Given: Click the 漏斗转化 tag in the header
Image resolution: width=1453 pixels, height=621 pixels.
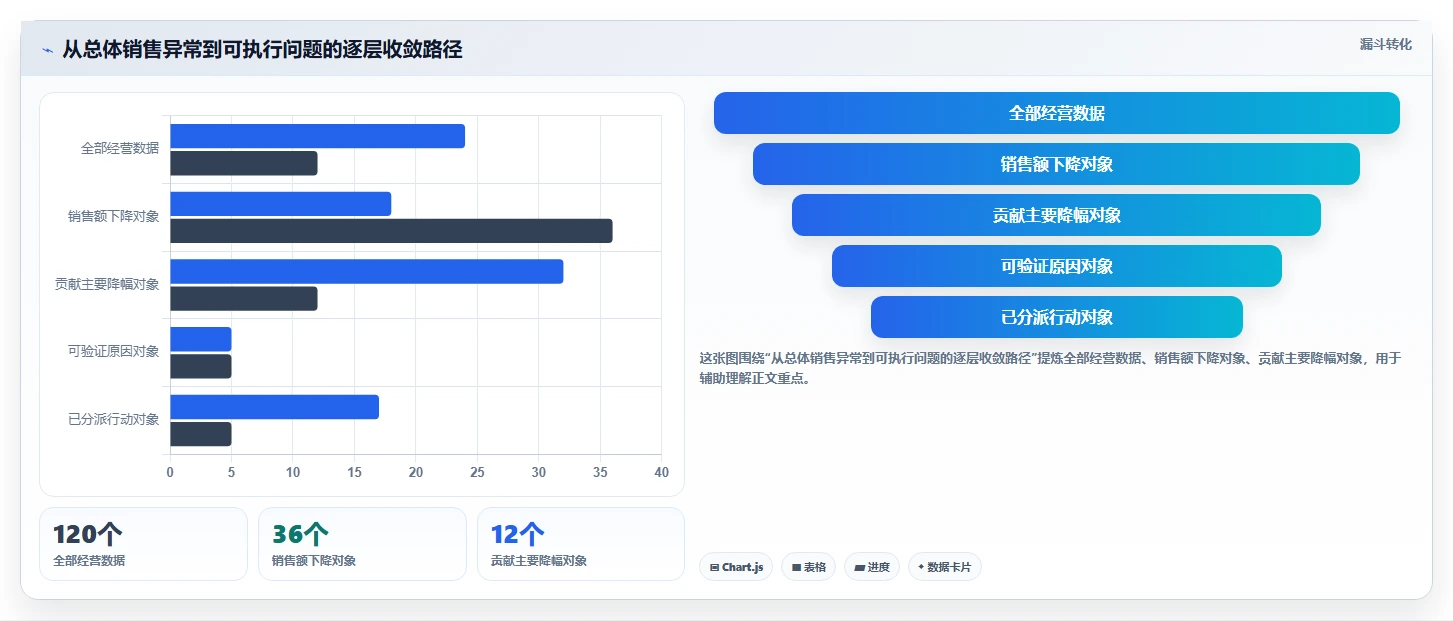Looking at the screenshot, I should pos(1385,44).
